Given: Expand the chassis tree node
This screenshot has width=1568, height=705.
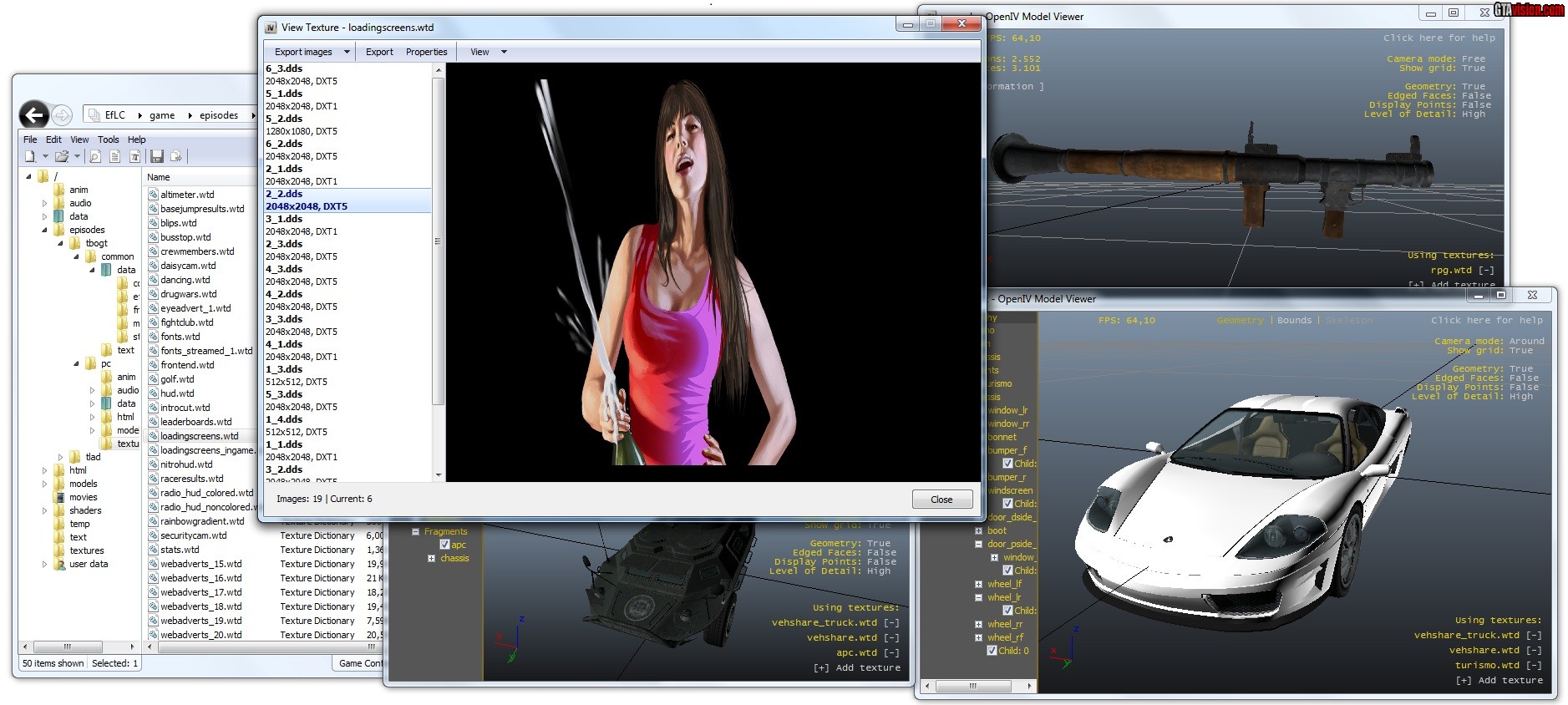Looking at the screenshot, I should pyautogui.click(x=432, y=558).
